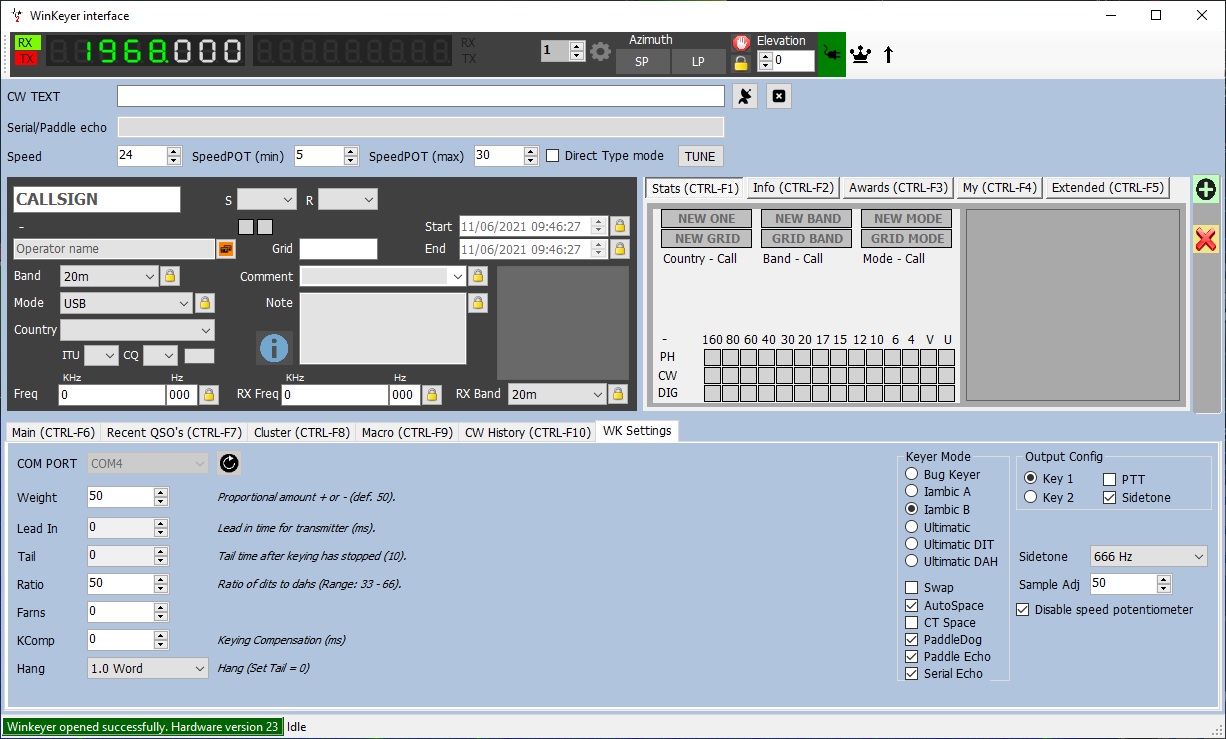The width and height of the screenshot is (1226, 739).
Task: Click the orange icon beside Operator name
Action: [x=225, y=249]
